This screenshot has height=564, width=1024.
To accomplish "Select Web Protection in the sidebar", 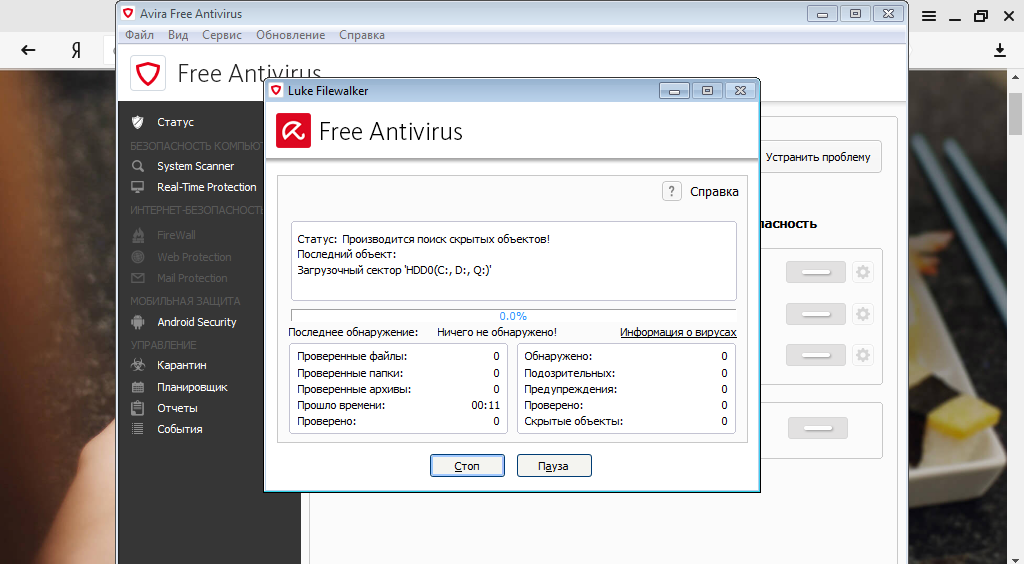I will click(x=194, y=257).
